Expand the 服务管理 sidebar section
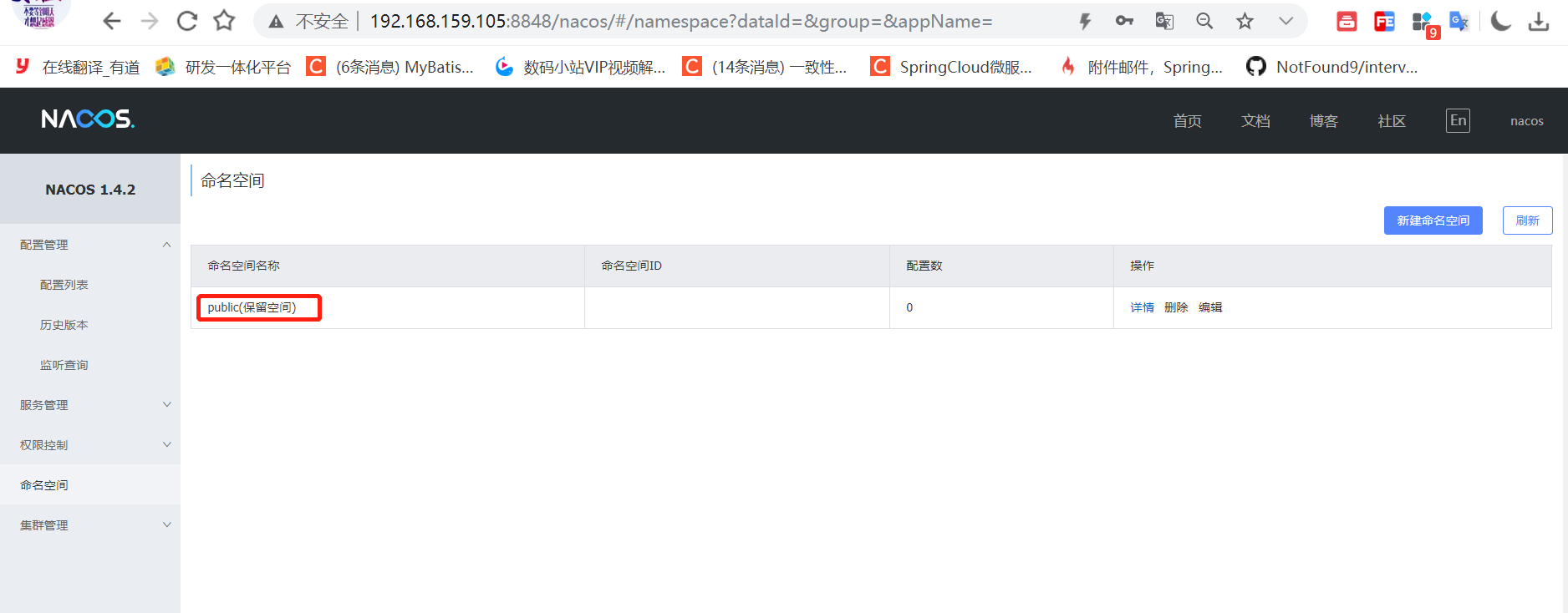The height and width of the screenshot is (613, 1568). click(90, 405)
